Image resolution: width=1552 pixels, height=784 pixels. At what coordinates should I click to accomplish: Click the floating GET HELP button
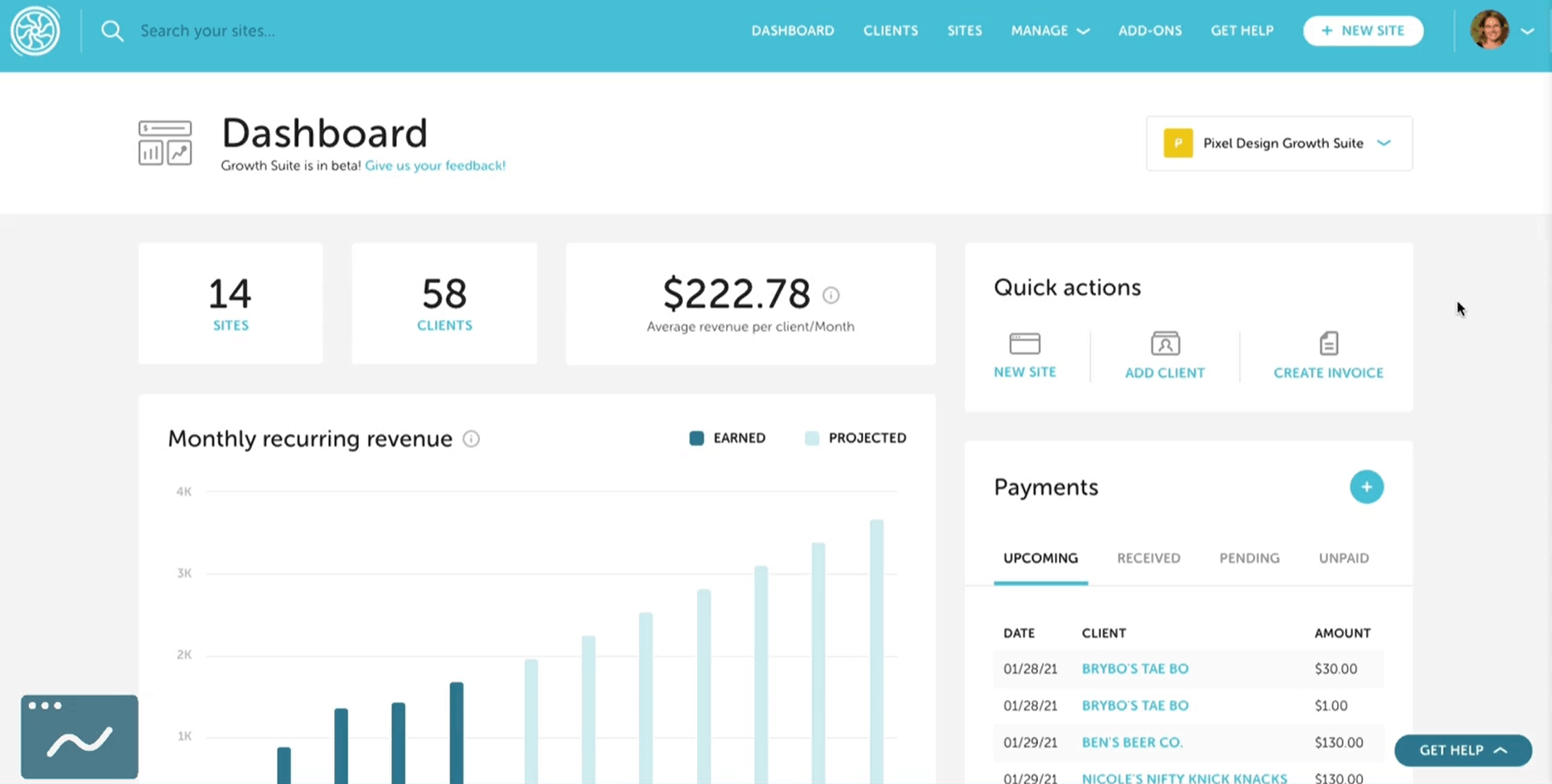point(1463,750)
